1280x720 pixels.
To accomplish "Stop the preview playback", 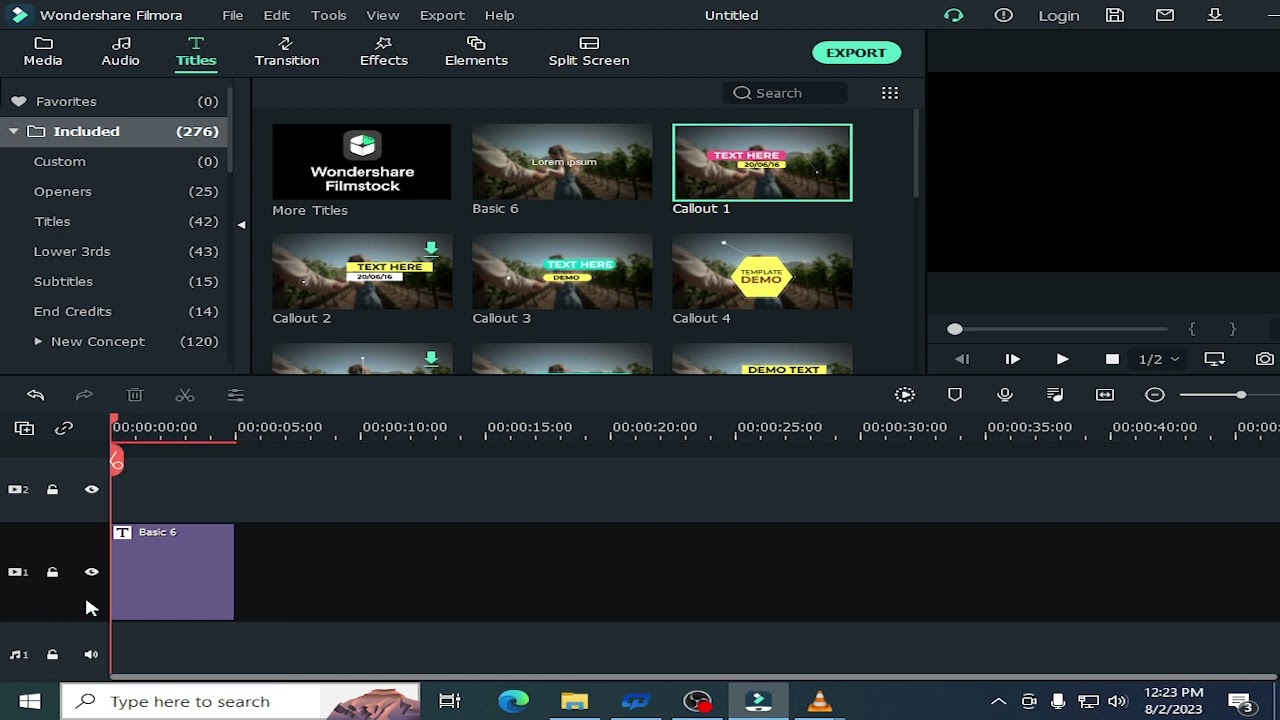I will 1112,359.
